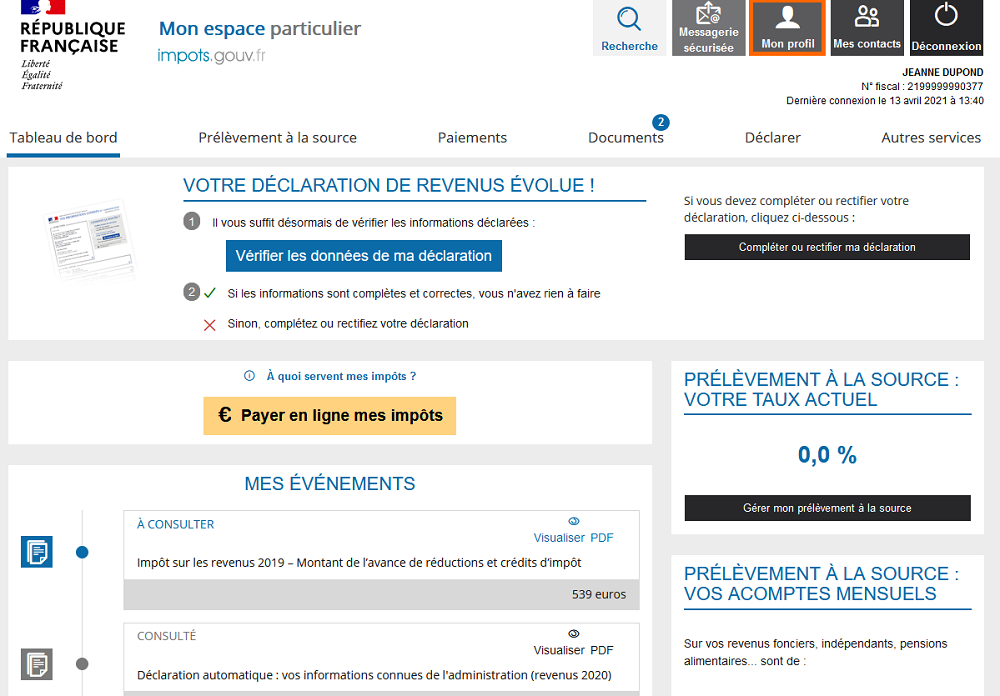Click info icon beside À quoi servent mes impôts
Screen dimensions: 1000x696
coord(250,377)
